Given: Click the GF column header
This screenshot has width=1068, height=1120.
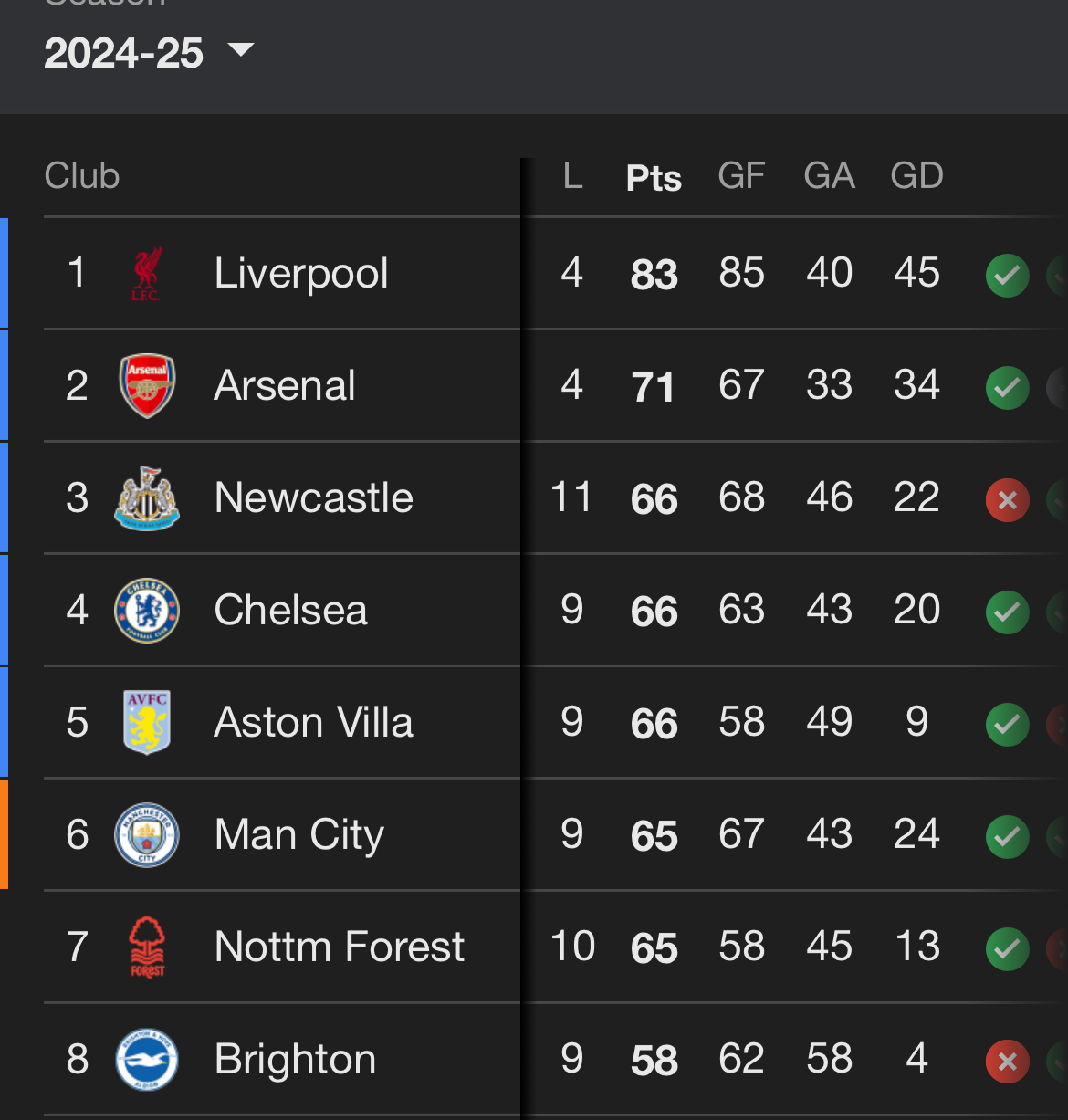Looking at the screenshot, I should tap(741, 176).
